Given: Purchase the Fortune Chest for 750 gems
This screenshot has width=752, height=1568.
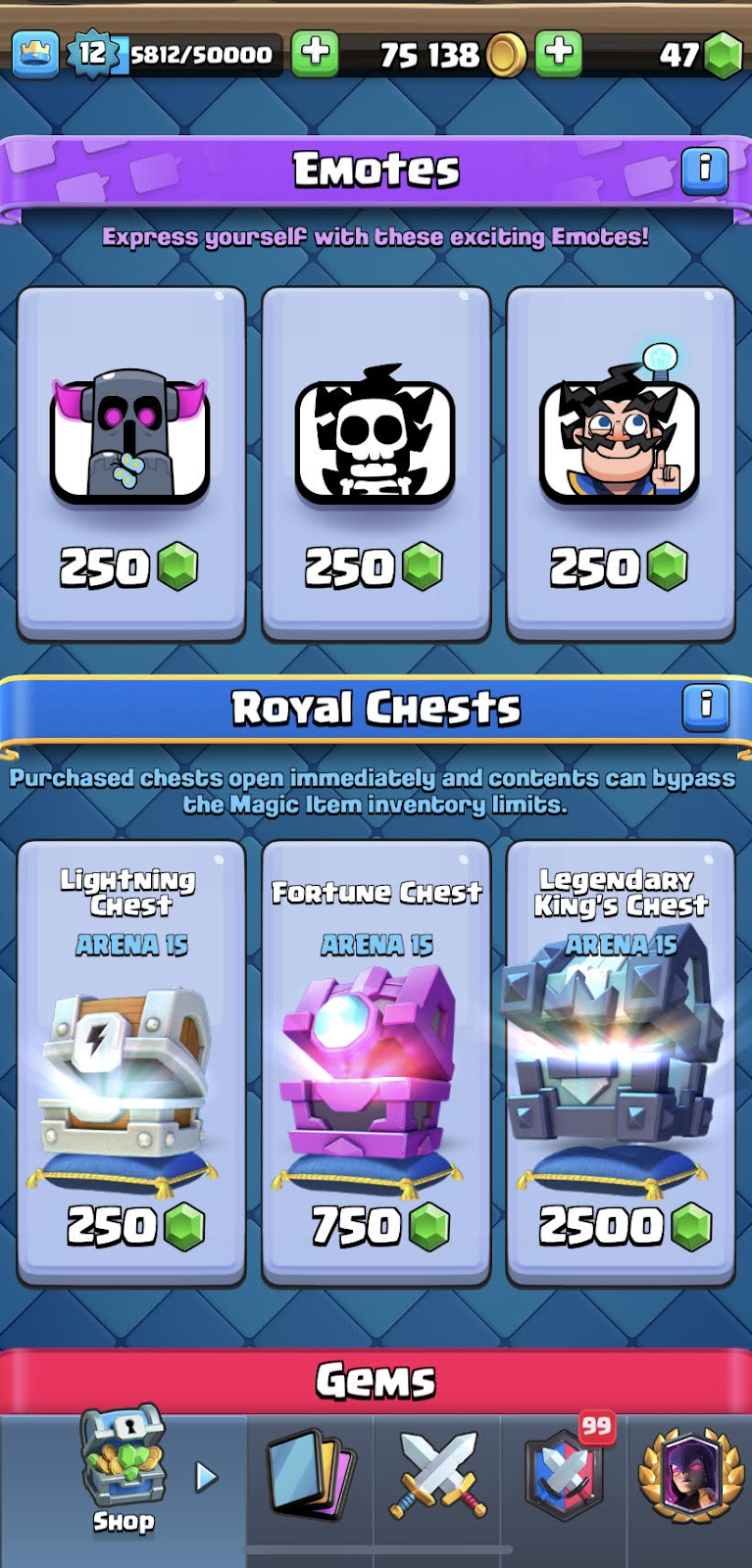Looking at the screenshot, I should tap(376, 1063).
